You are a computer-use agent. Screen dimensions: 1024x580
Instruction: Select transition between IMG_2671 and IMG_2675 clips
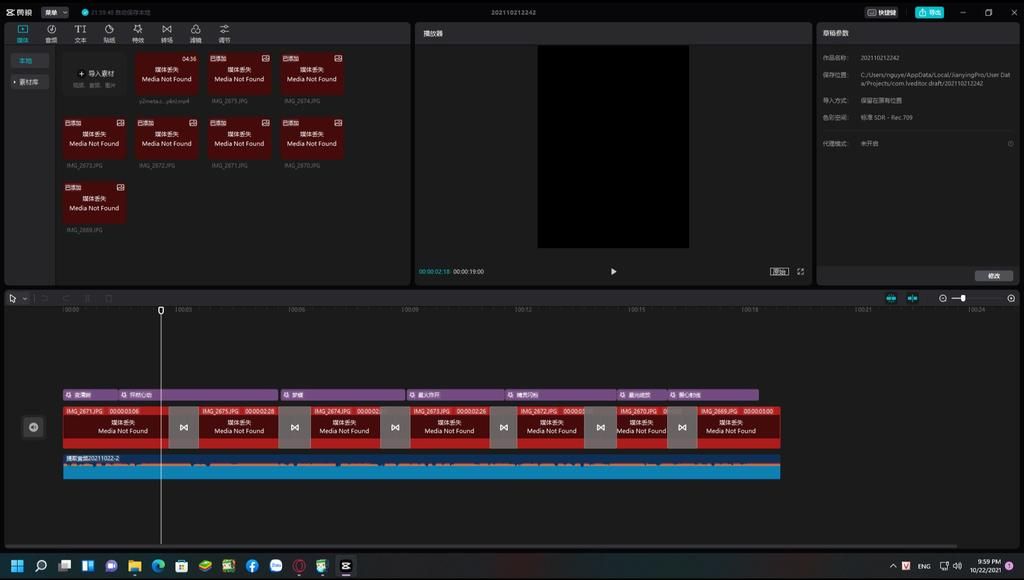click(x=184, y=427)
